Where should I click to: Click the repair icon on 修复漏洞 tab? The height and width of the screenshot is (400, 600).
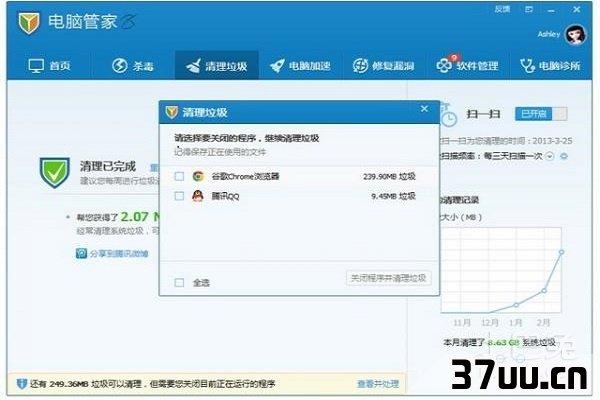(360, 66)
